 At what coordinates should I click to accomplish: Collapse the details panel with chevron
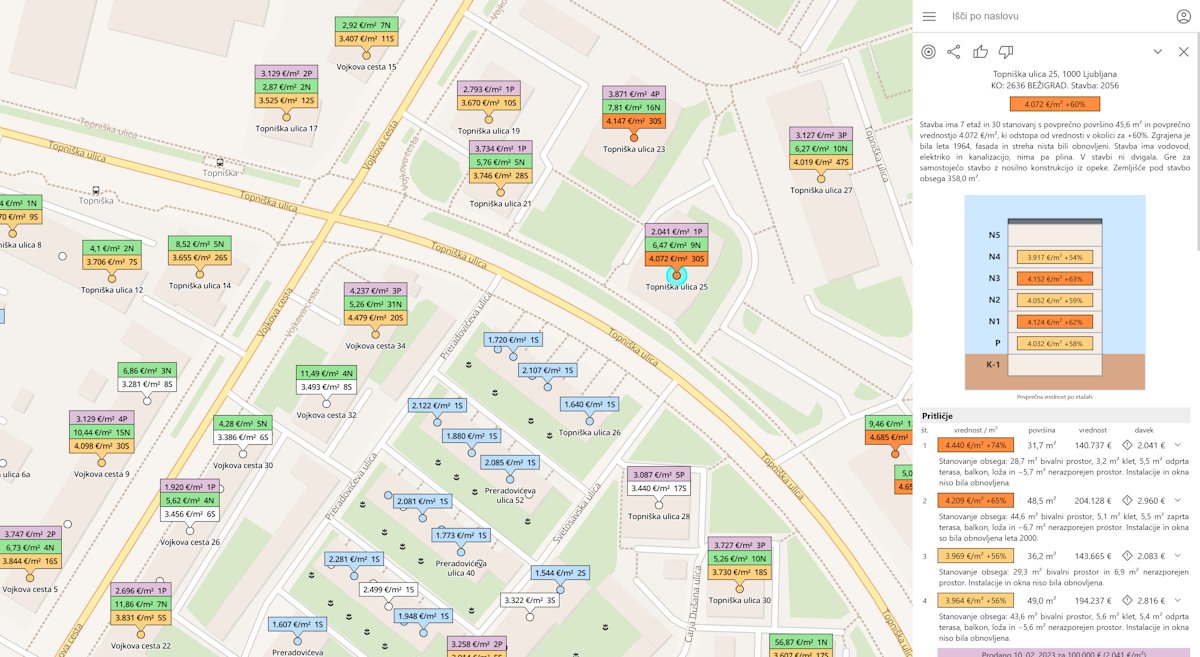[1158, 52]
